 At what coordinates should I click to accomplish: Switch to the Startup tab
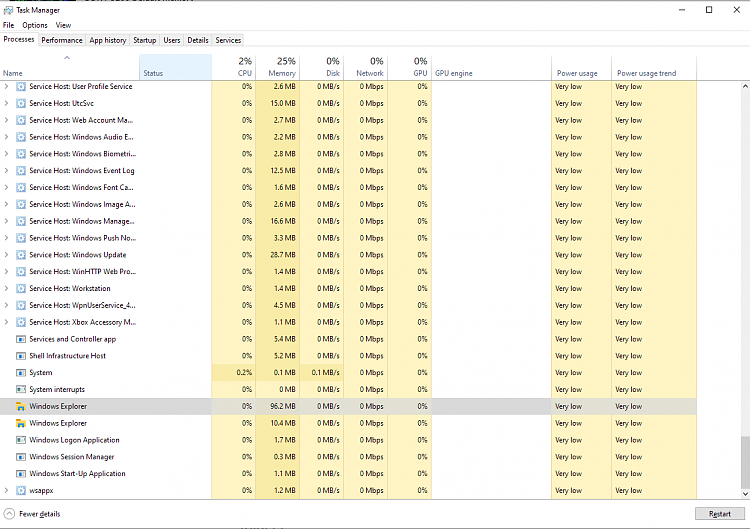tap(144, 40)
